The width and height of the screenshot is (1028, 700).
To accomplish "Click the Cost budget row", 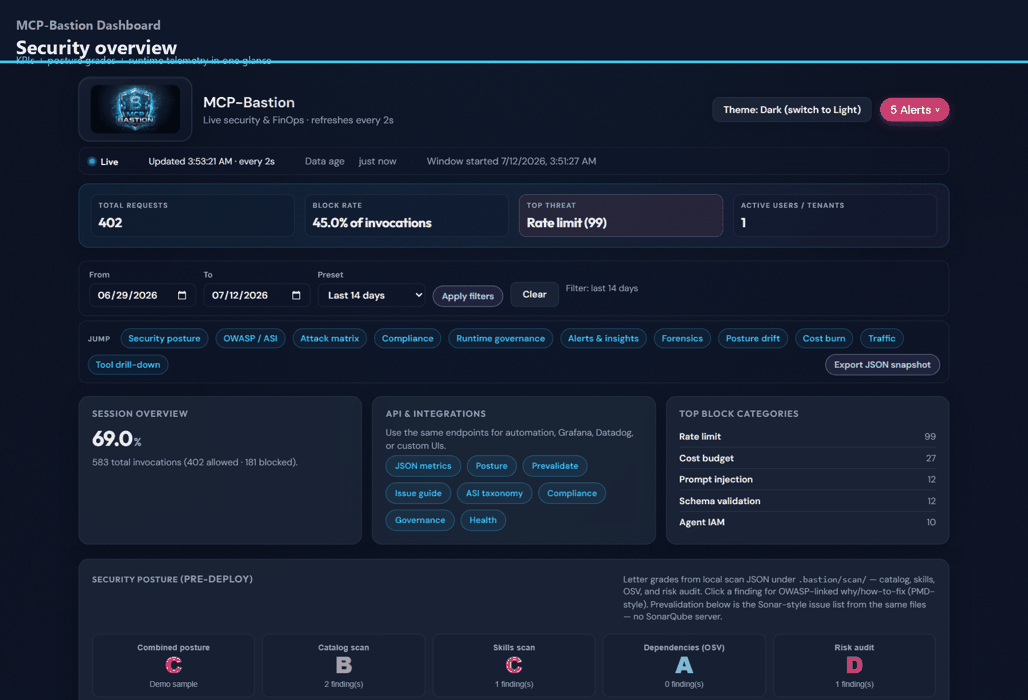I will pos(807,458).
